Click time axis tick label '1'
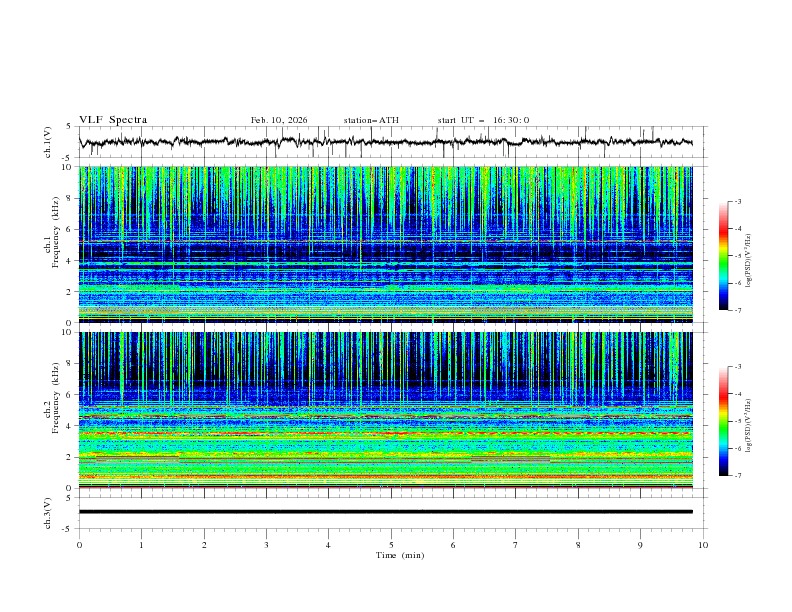 click(x=141, y=545)
